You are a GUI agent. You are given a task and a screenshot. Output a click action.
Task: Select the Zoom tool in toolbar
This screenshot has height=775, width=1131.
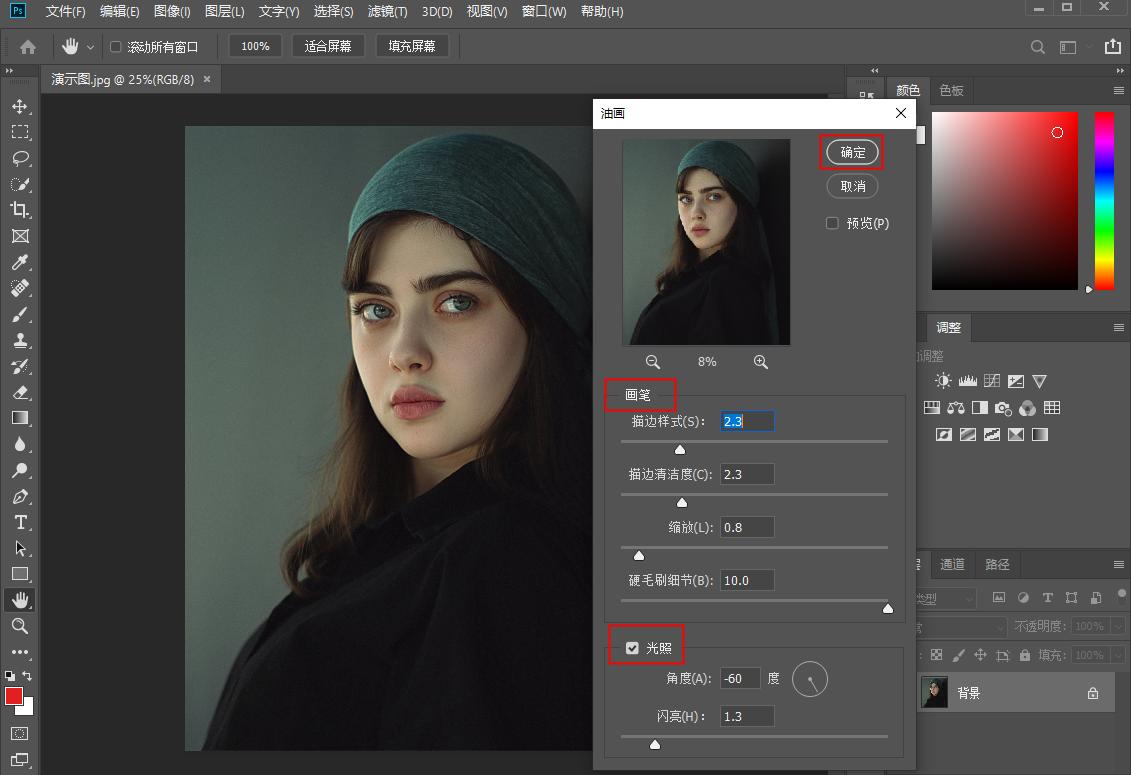click(20, 625)
